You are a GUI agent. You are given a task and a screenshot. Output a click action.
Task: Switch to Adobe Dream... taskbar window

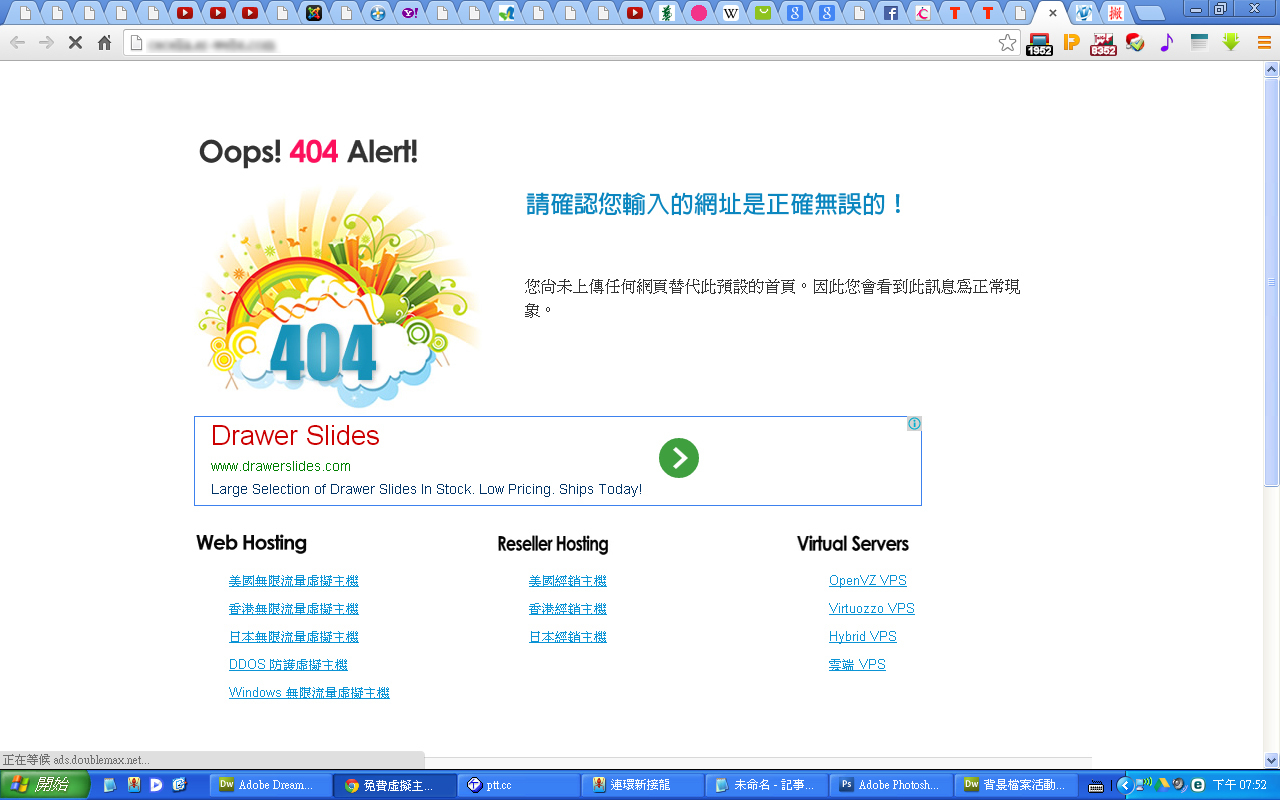[272, 785]
